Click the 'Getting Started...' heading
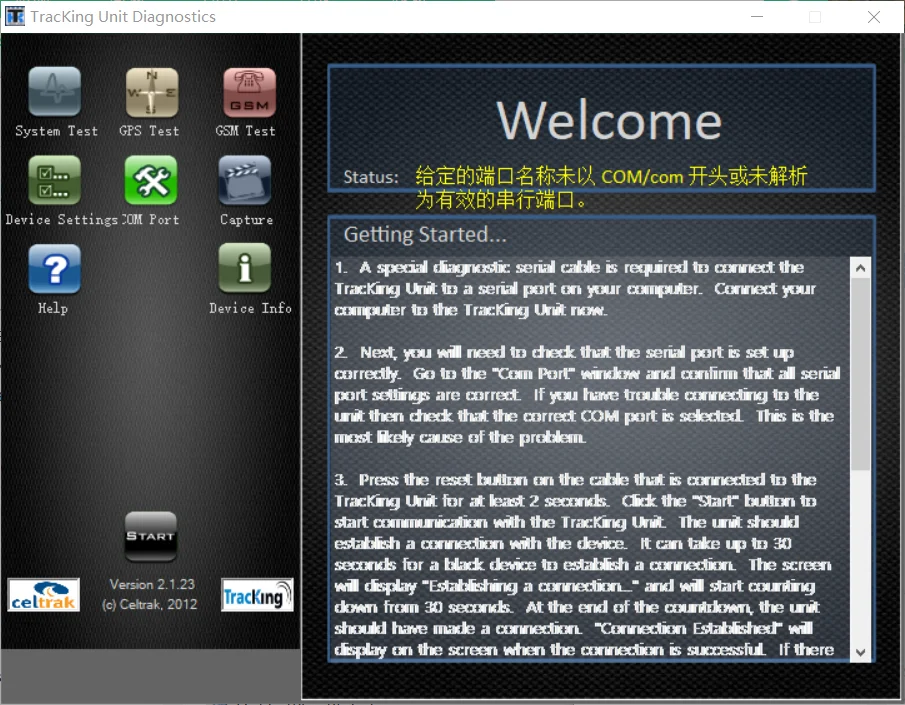 [425, 234]
